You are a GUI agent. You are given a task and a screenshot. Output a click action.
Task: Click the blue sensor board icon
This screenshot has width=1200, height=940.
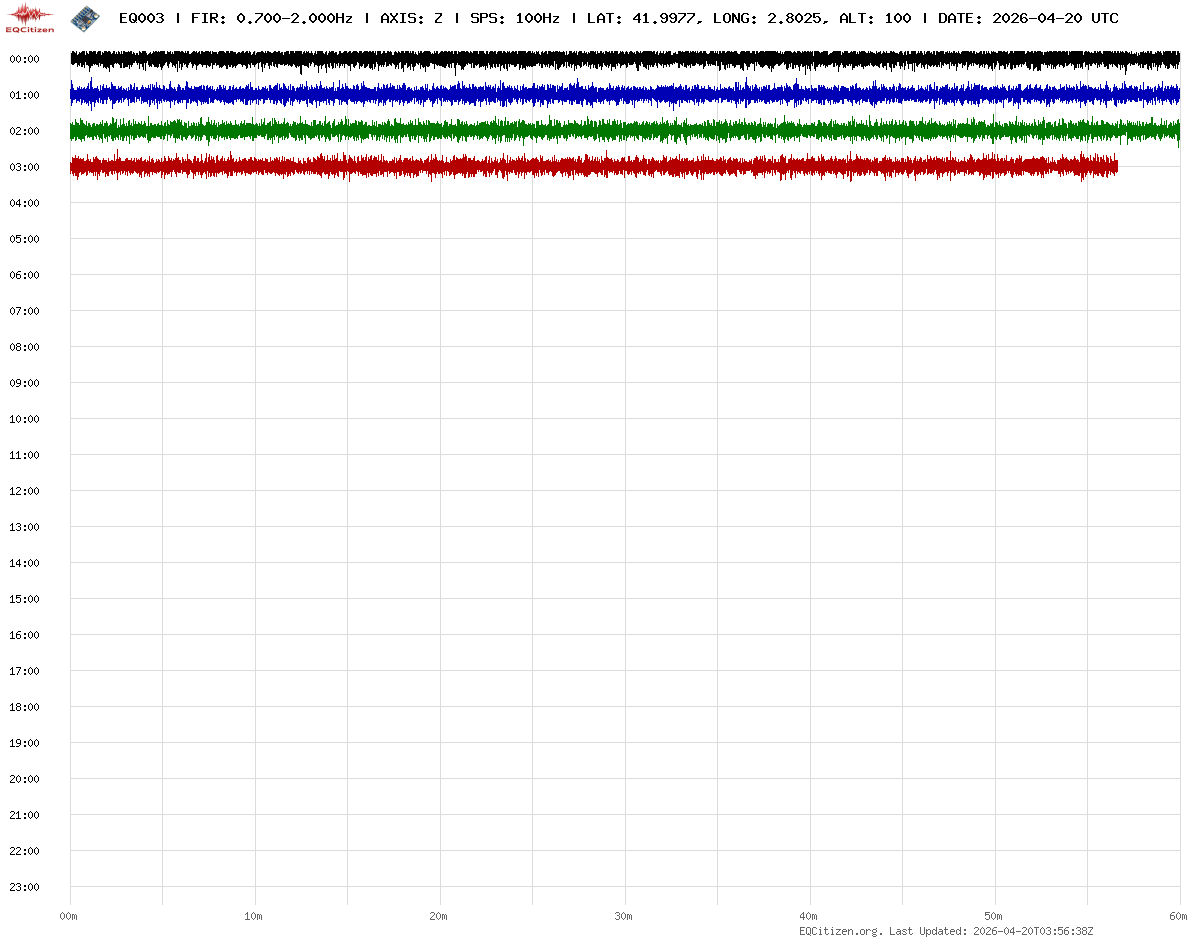click(85, 17)
